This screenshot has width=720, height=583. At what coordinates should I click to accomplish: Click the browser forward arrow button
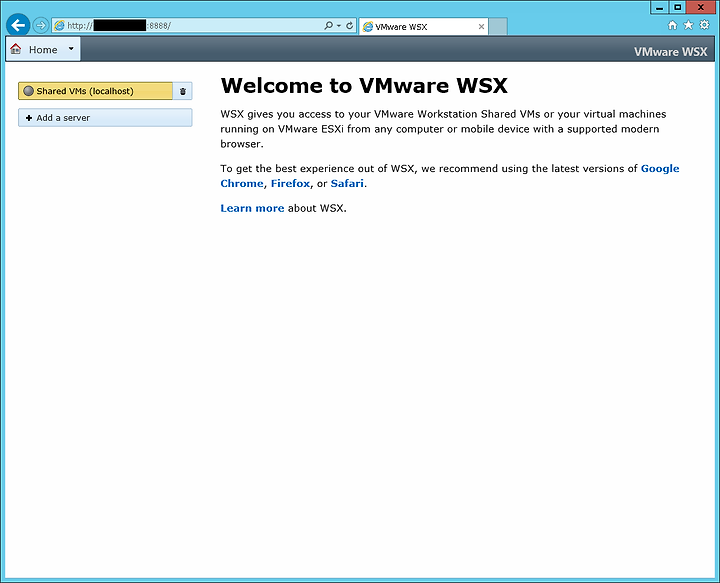[x=41, y=25]
